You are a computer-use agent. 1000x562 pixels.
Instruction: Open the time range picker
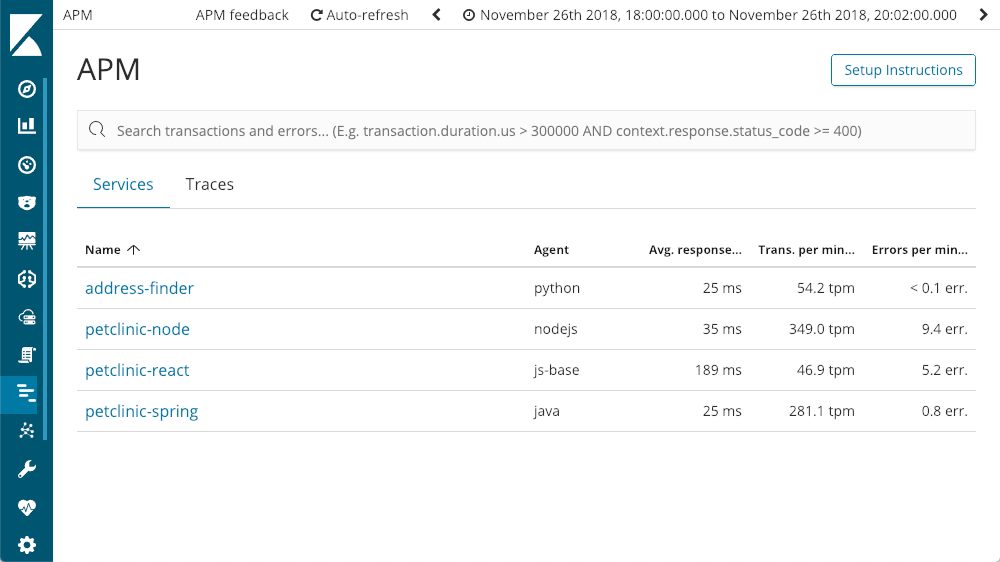pyautogui.click(x=709, y=15)
